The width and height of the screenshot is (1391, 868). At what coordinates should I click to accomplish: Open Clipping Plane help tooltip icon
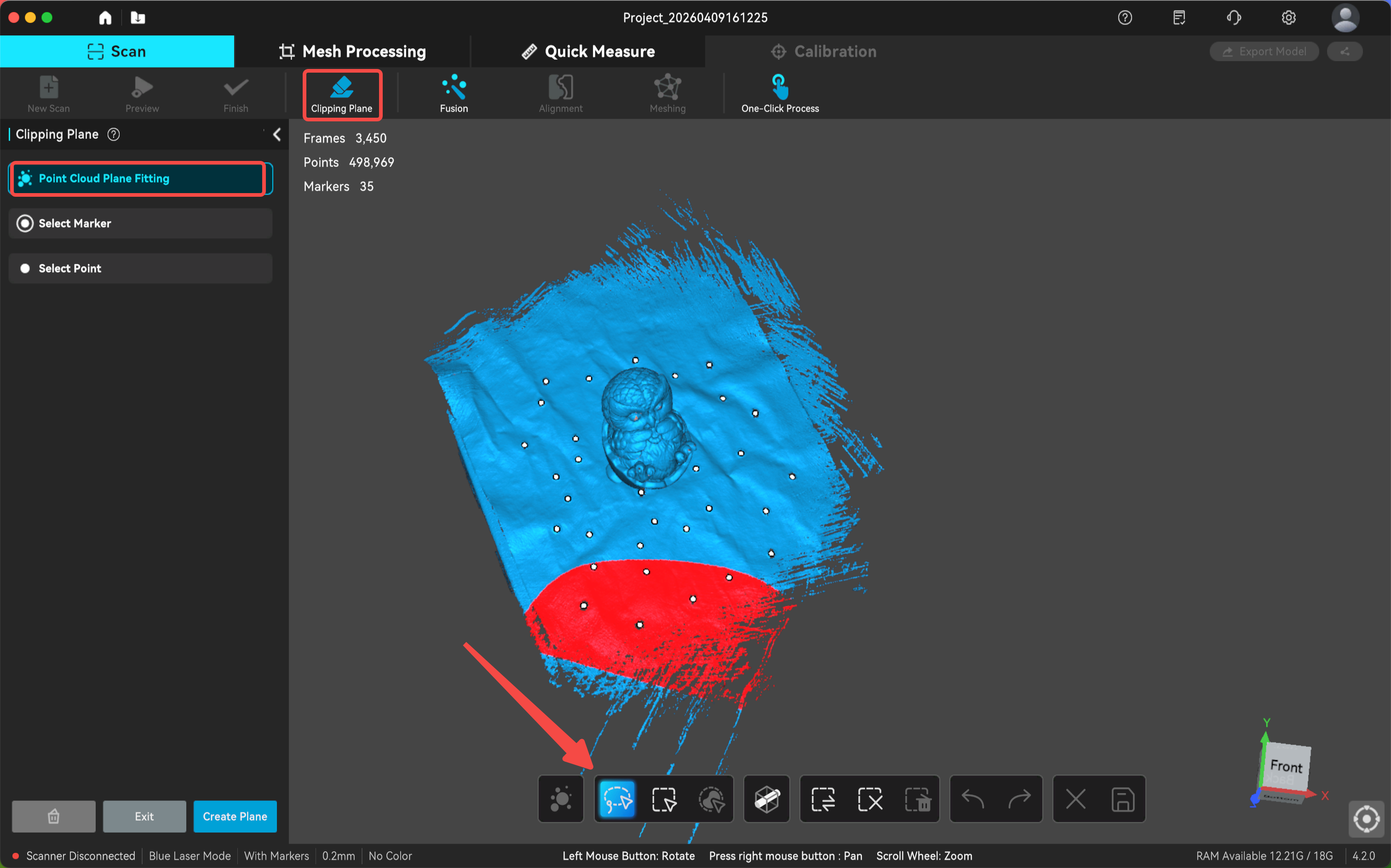pos(114,134)
